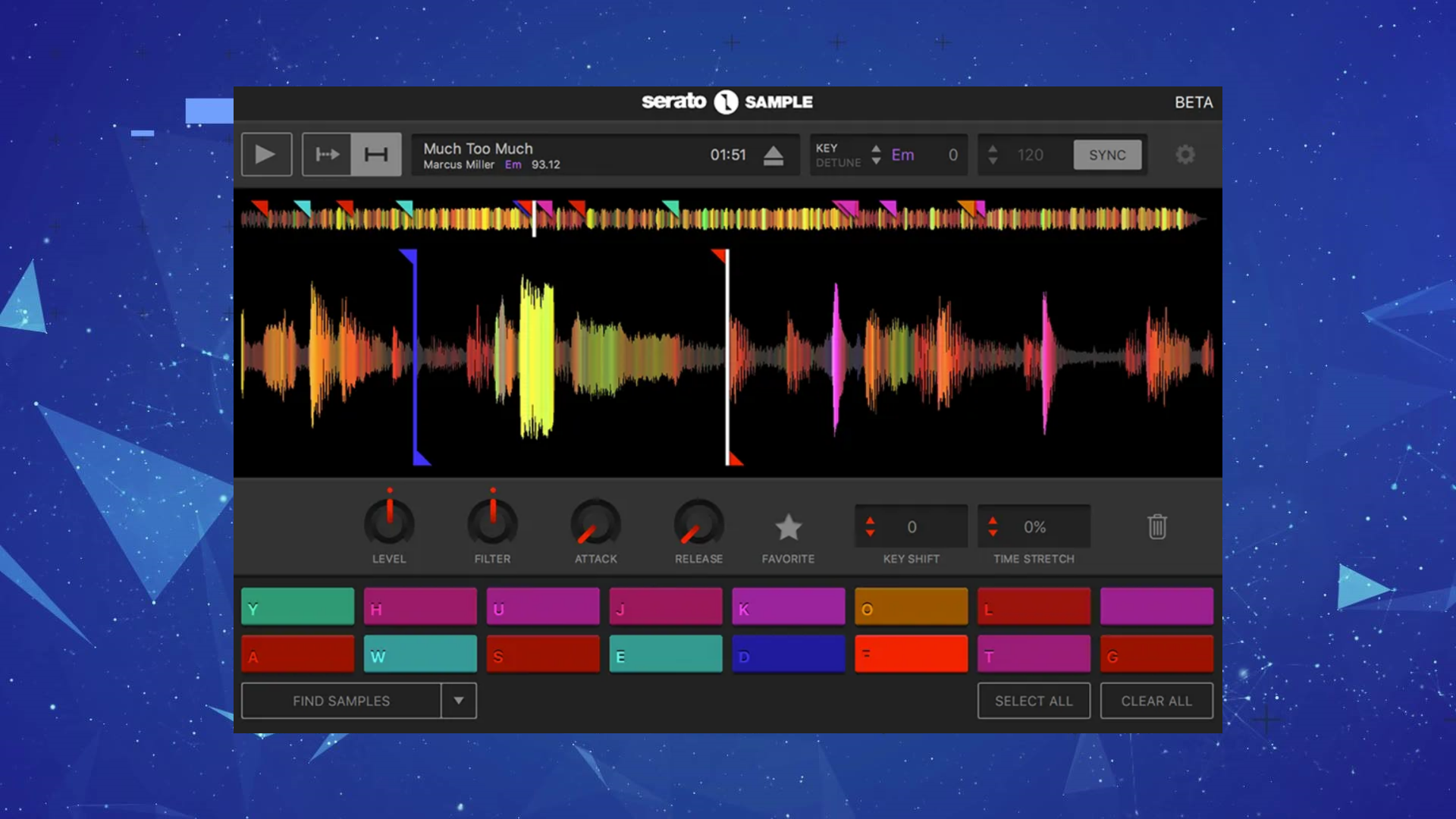Select the one-shot arrow play mode
Image resolution: width=1456 pixels, height=819 pixels.
tap(327, 155)
